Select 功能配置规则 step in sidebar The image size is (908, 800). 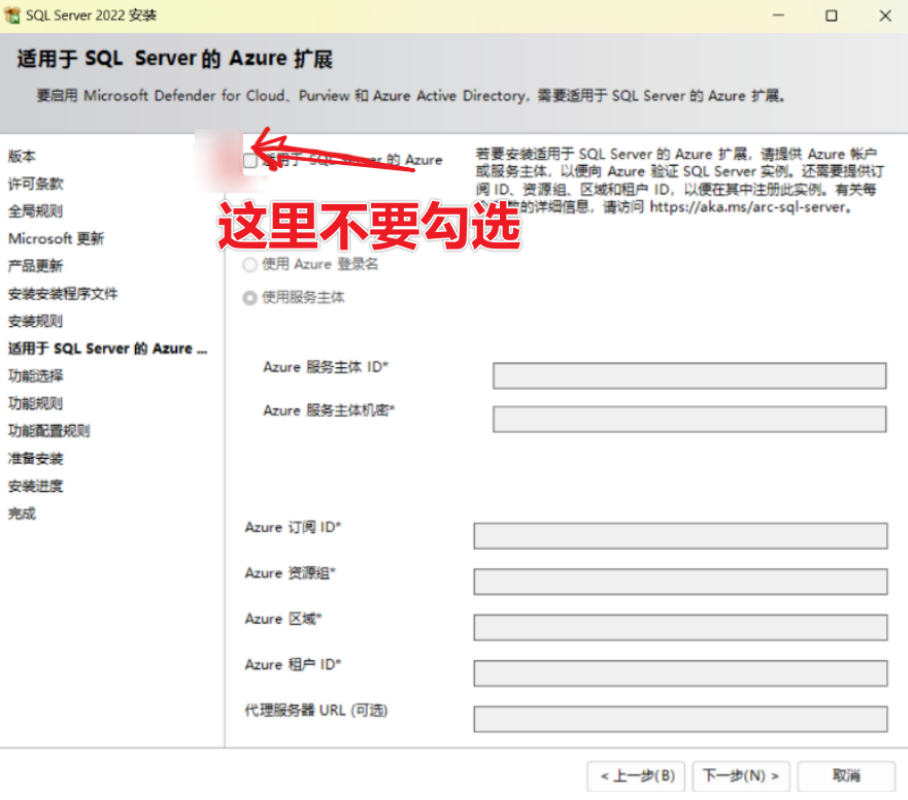click(49, 431)
